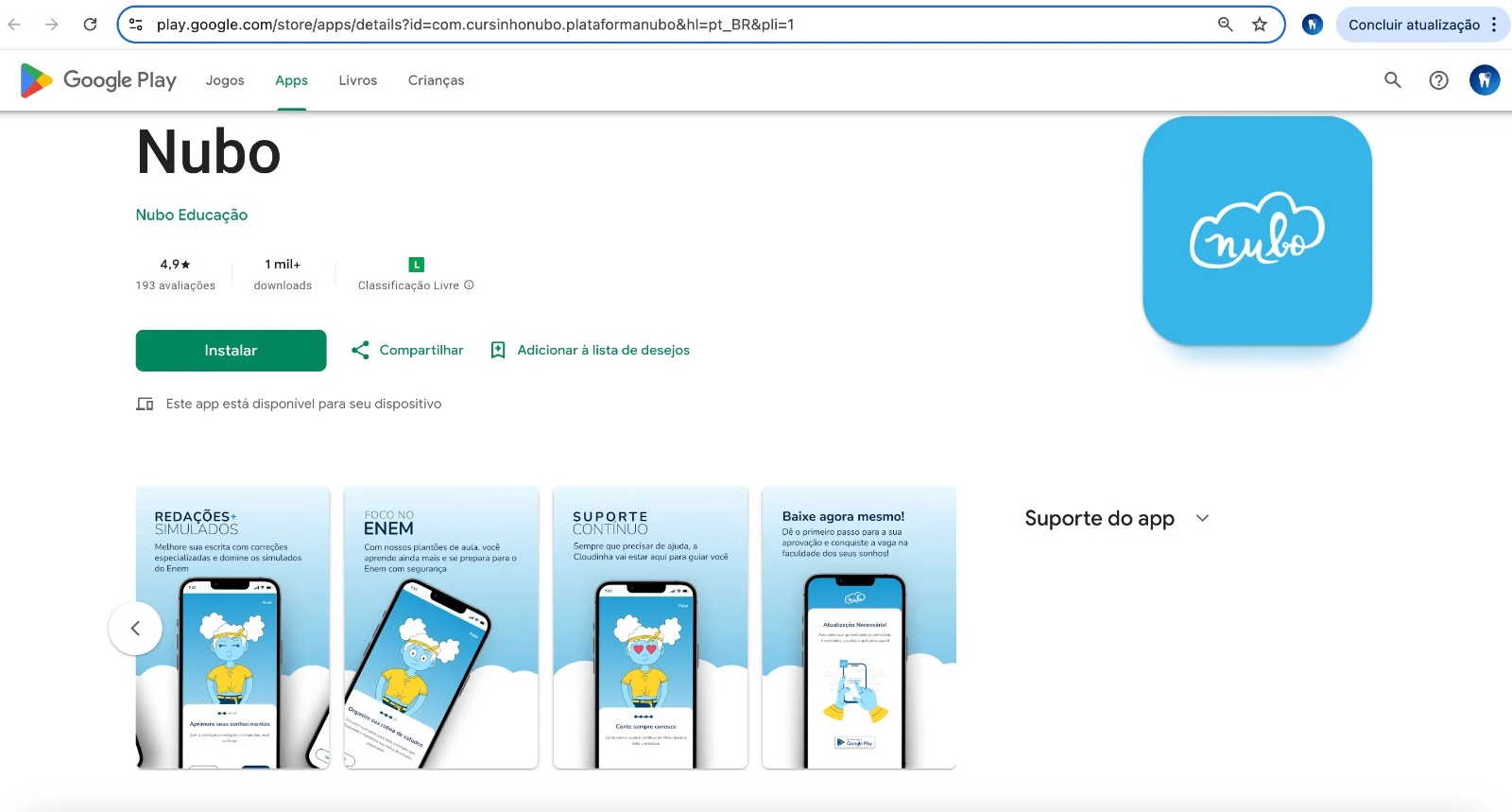Bookmark this page with star icon
1512x812 pixels.
point(1260,25)
